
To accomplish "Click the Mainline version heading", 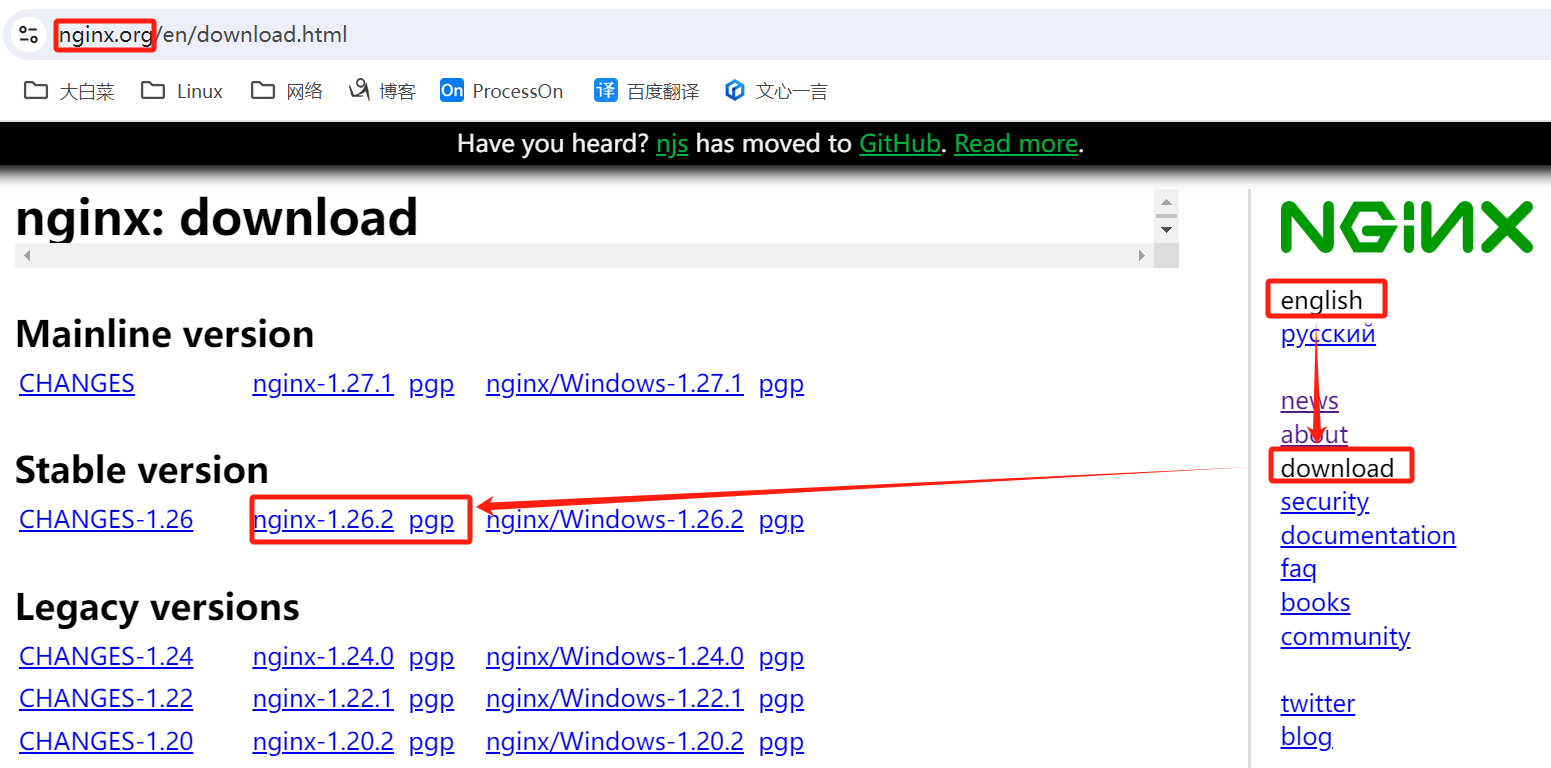I will (165, 334).
